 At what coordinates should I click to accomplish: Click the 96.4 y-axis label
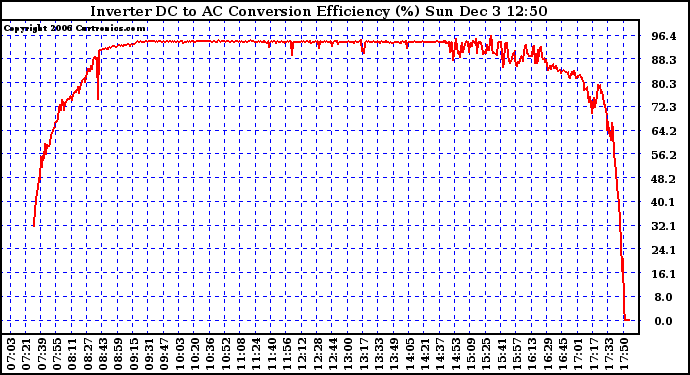click(664, 36)
